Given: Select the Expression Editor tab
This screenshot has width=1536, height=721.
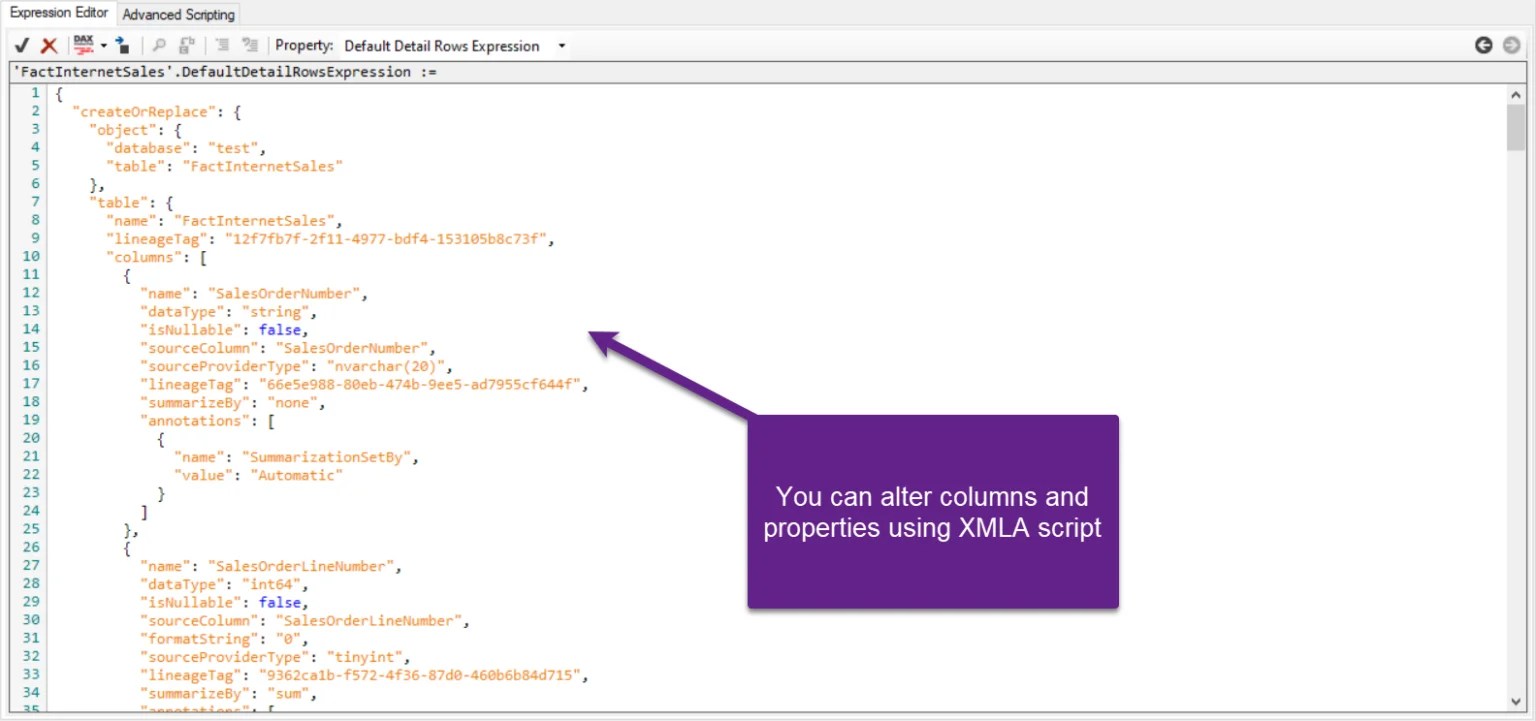Looking at the screenshot, I should click(x=58, y=13).
